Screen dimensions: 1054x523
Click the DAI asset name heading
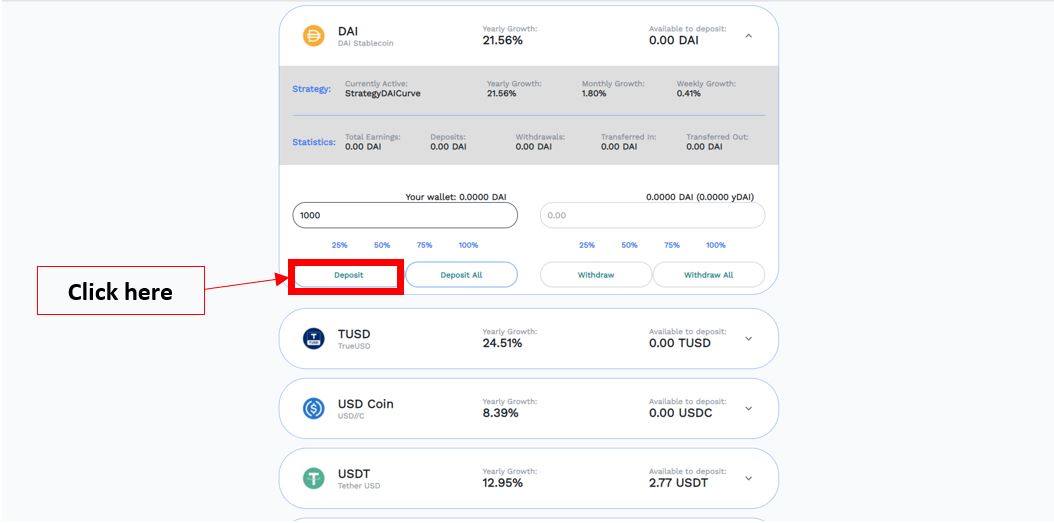pos(348,31)
